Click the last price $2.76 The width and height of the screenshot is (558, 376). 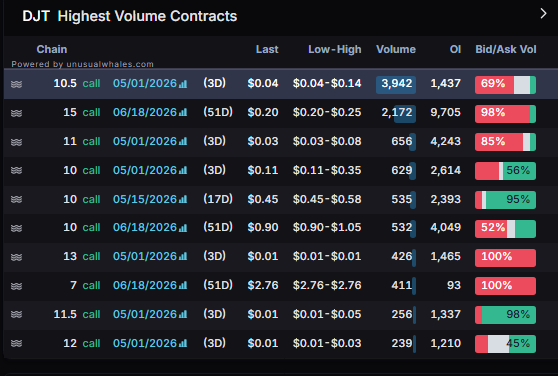pos(263,285)
